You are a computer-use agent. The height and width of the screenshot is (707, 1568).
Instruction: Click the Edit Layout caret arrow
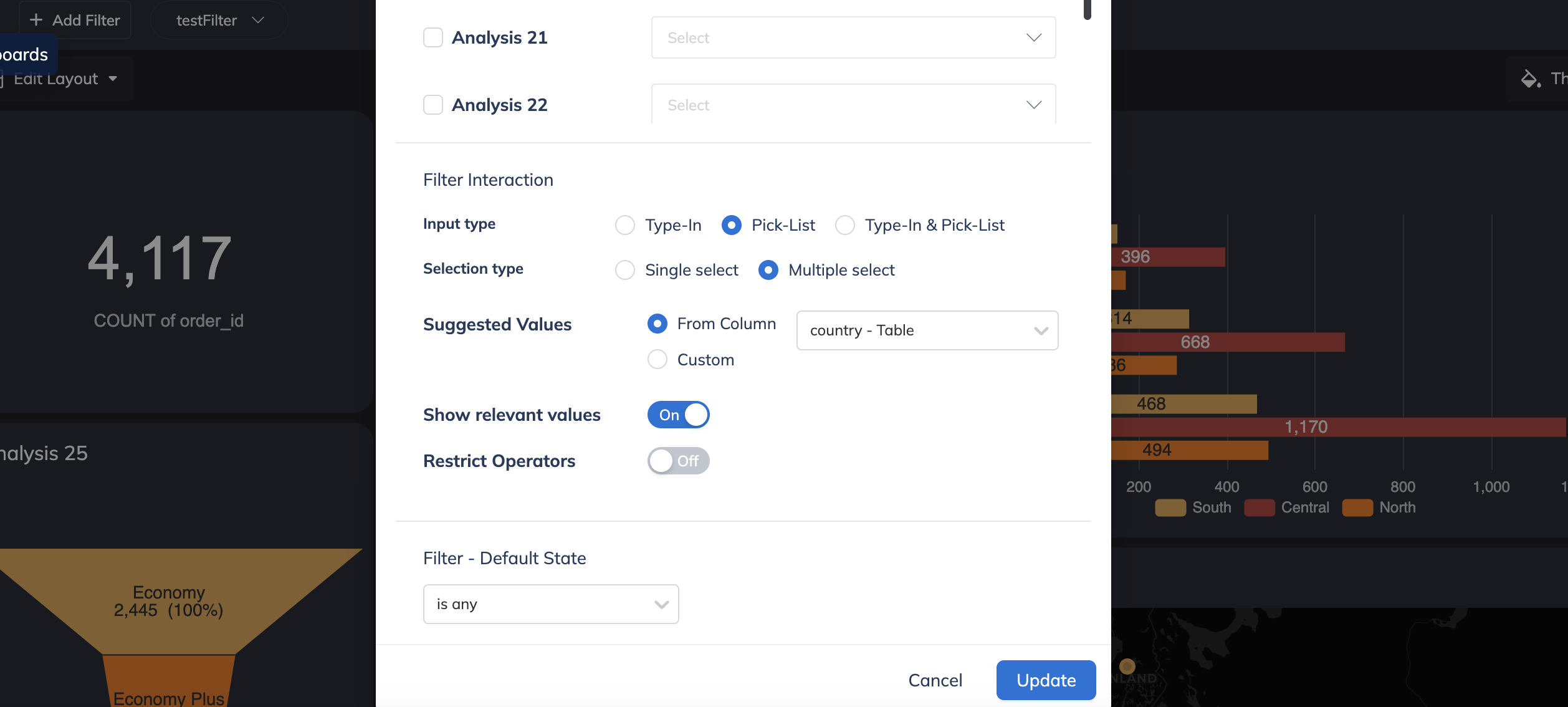pos(113,79)
